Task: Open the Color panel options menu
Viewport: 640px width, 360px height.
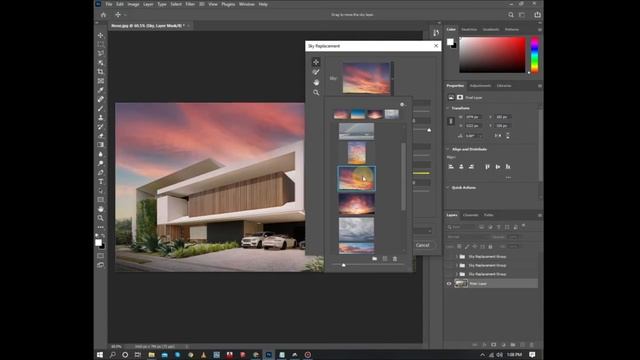Action: tap(540, 29)
